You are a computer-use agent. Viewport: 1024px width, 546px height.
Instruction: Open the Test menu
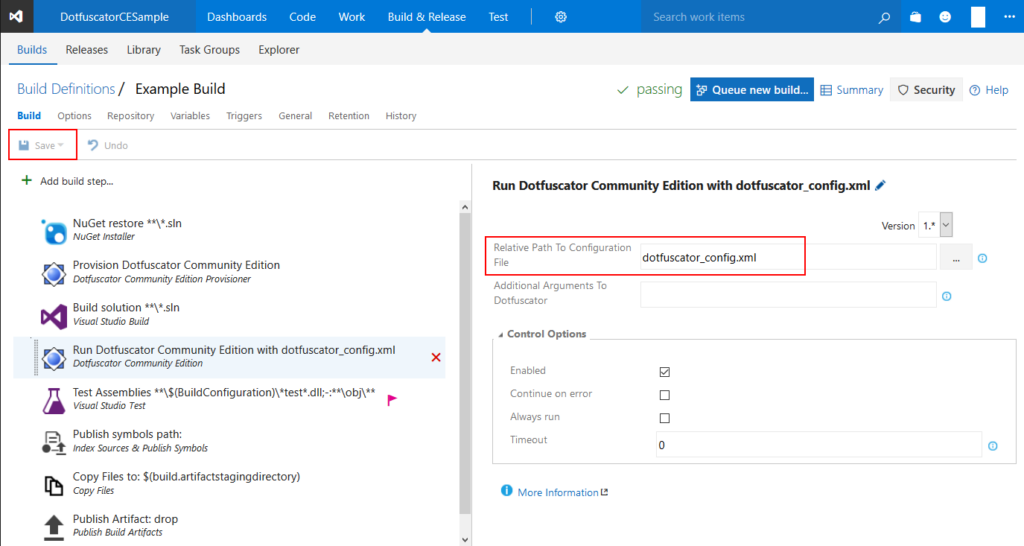coord(498,17)
